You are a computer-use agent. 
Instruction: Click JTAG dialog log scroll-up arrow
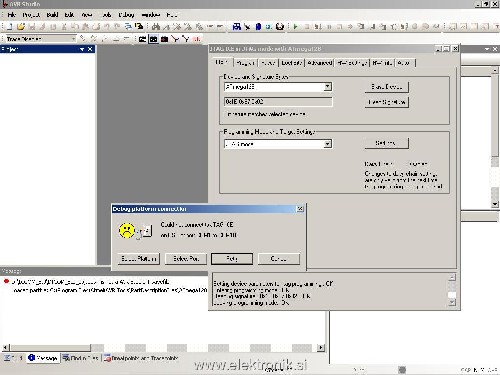point(452,277)
